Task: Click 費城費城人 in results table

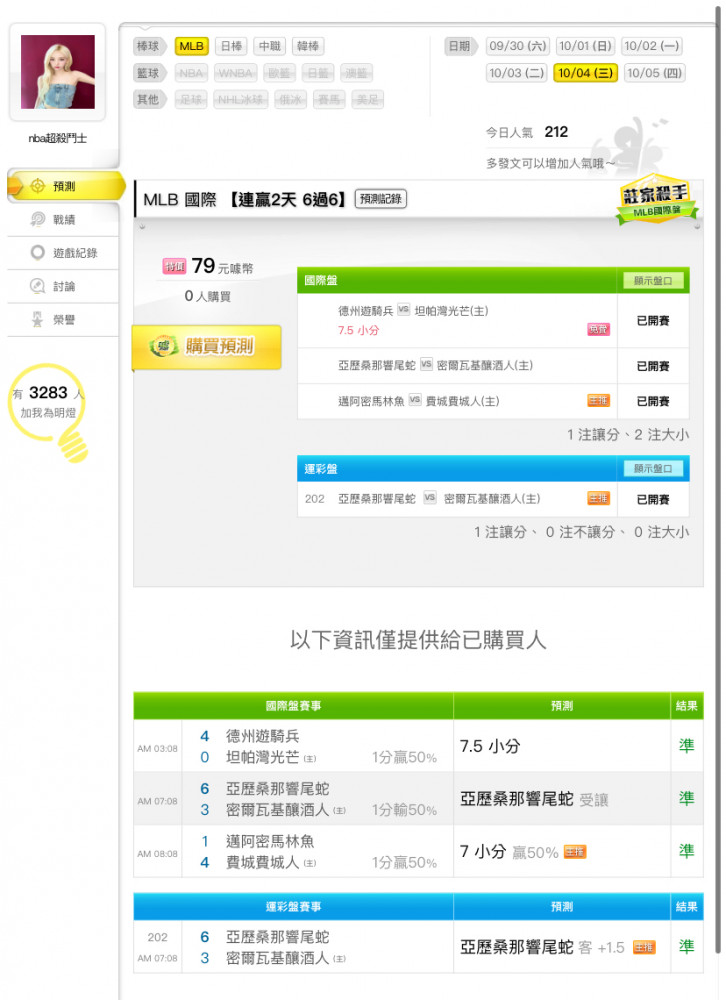Action: click(x=262, y=862)
